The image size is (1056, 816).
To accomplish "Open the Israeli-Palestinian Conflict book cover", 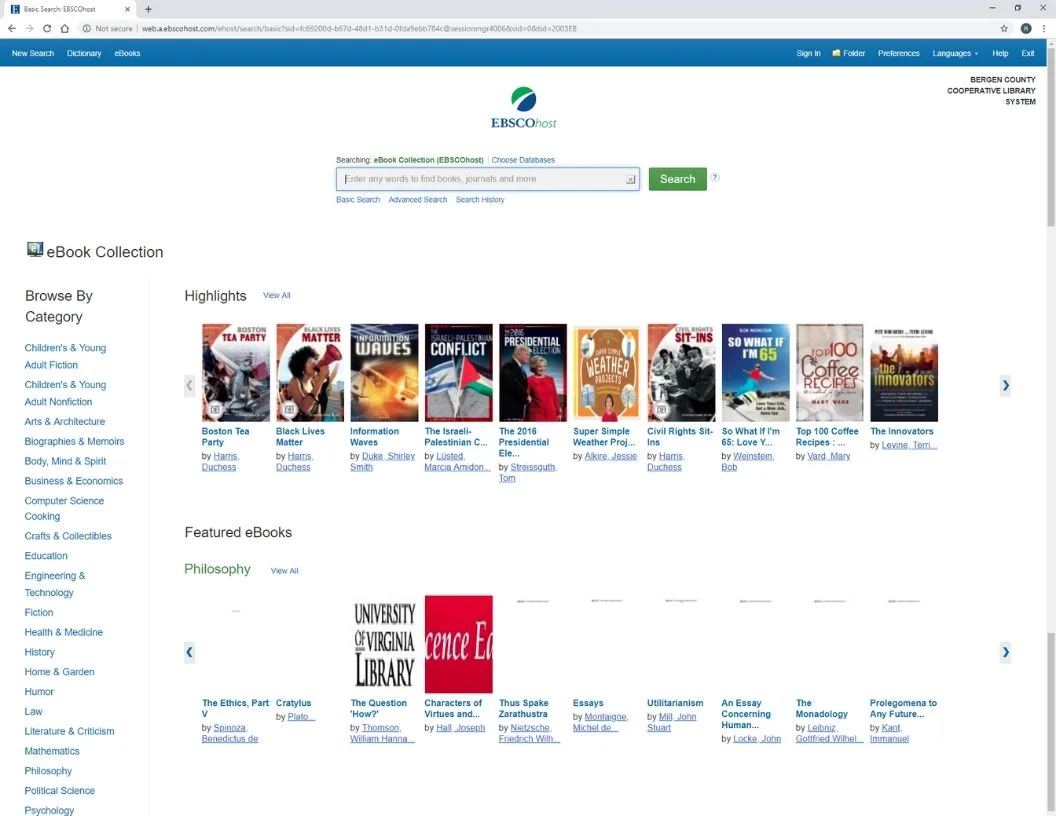I will [x=459, y=373].
